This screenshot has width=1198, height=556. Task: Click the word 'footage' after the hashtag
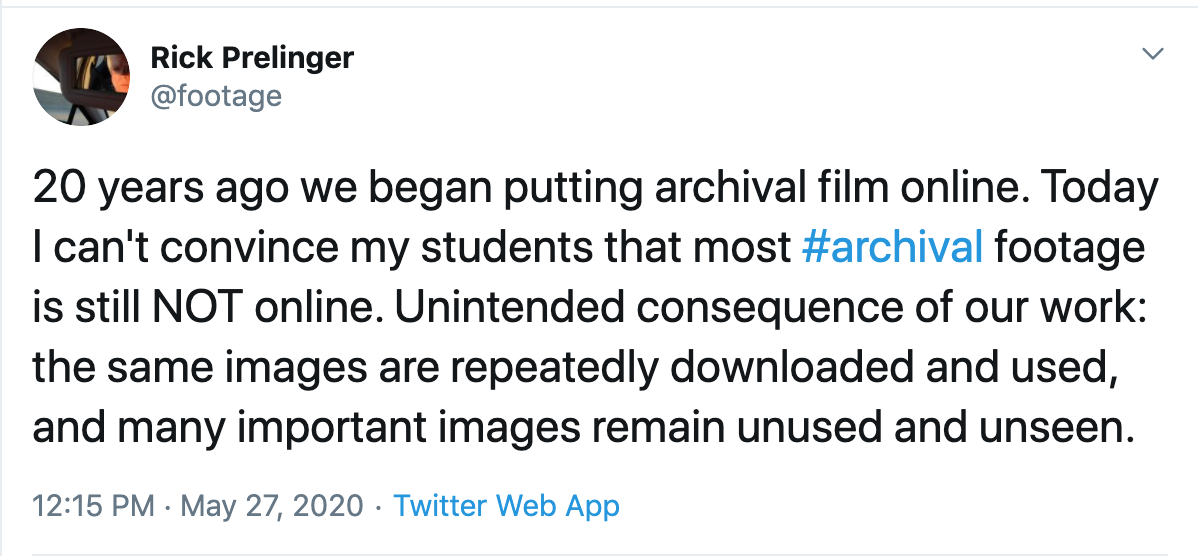[x=1070, y=247]
